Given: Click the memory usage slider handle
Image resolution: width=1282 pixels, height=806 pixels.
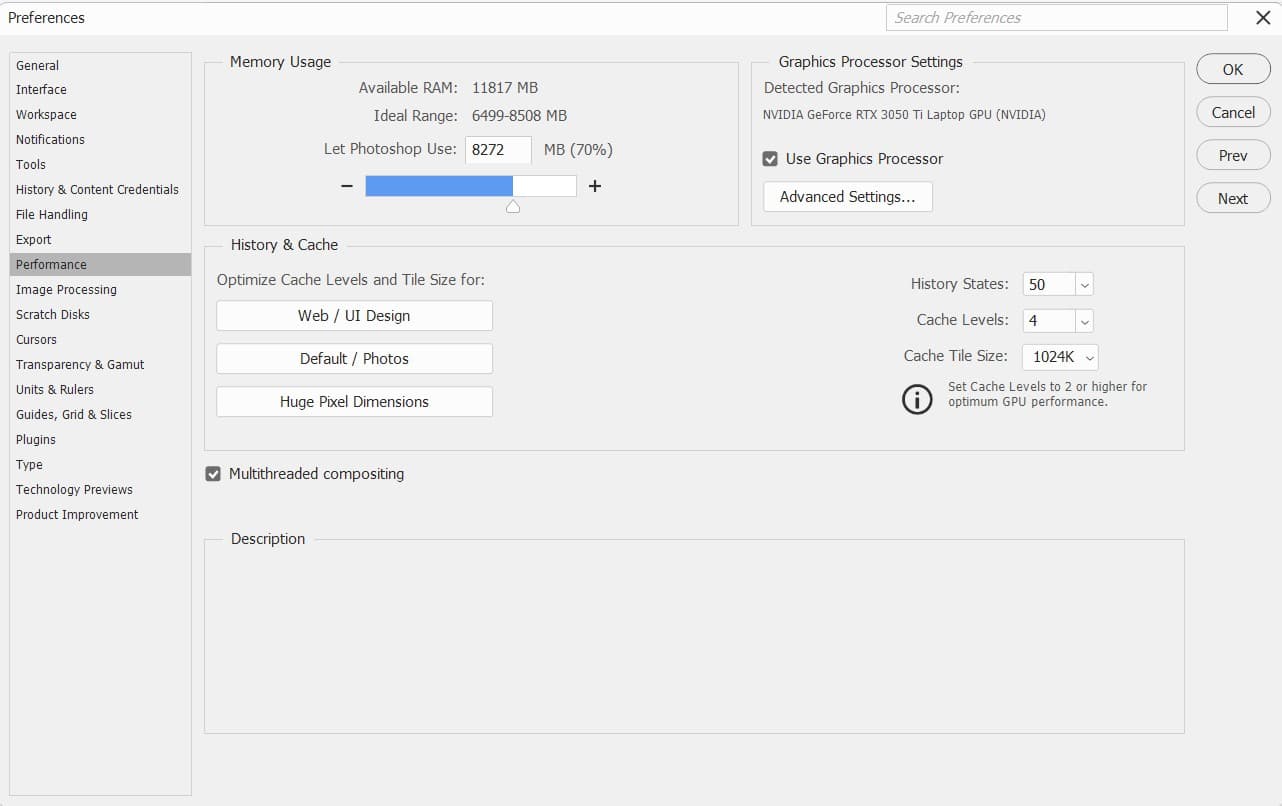Looking at the screenshot, I should [513, 206].
